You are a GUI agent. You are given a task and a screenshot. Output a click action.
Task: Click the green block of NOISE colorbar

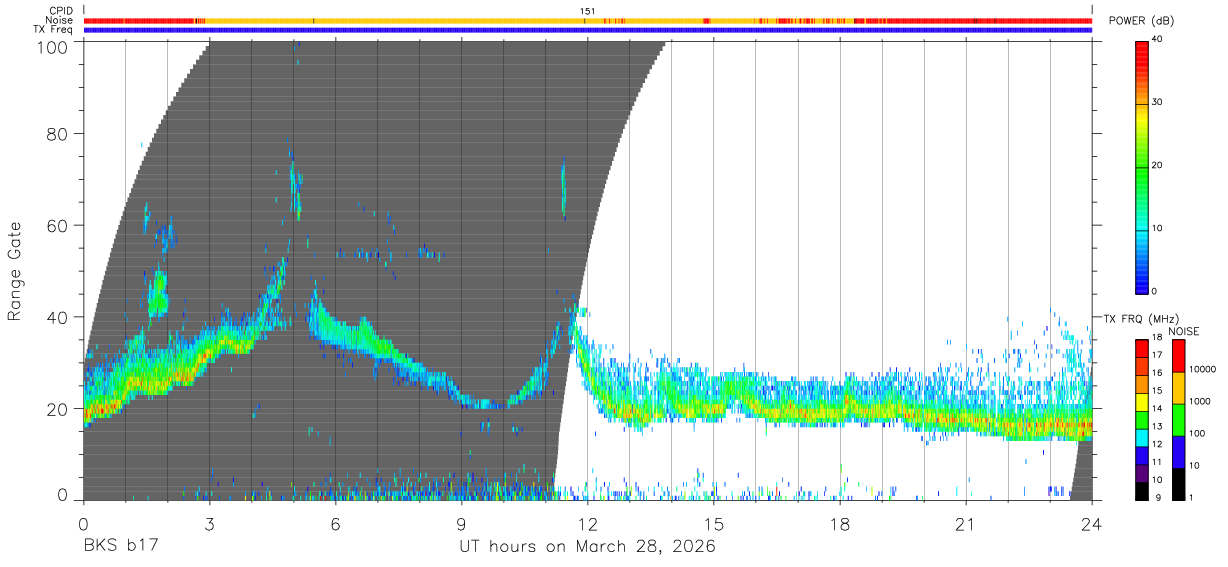(1178, 420)
